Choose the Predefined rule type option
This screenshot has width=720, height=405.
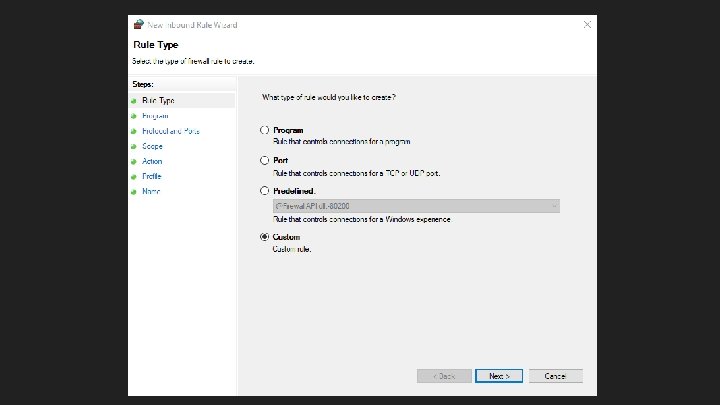point(265,190)
